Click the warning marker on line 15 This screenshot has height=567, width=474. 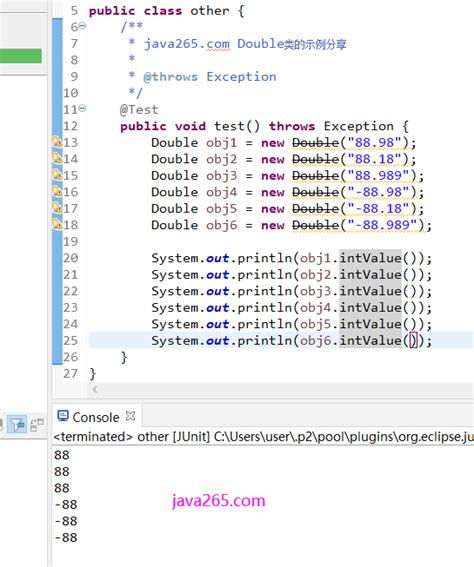[57, 175]
